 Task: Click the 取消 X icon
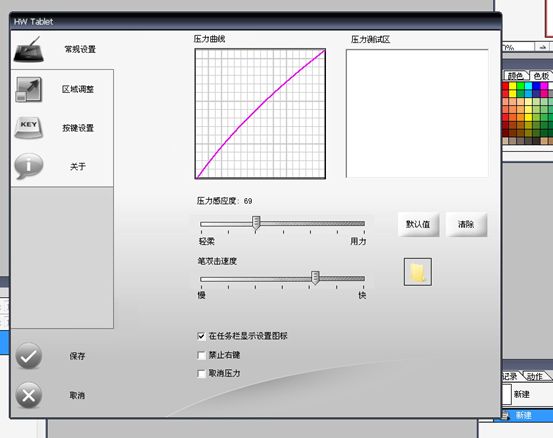tap(29, 395)
